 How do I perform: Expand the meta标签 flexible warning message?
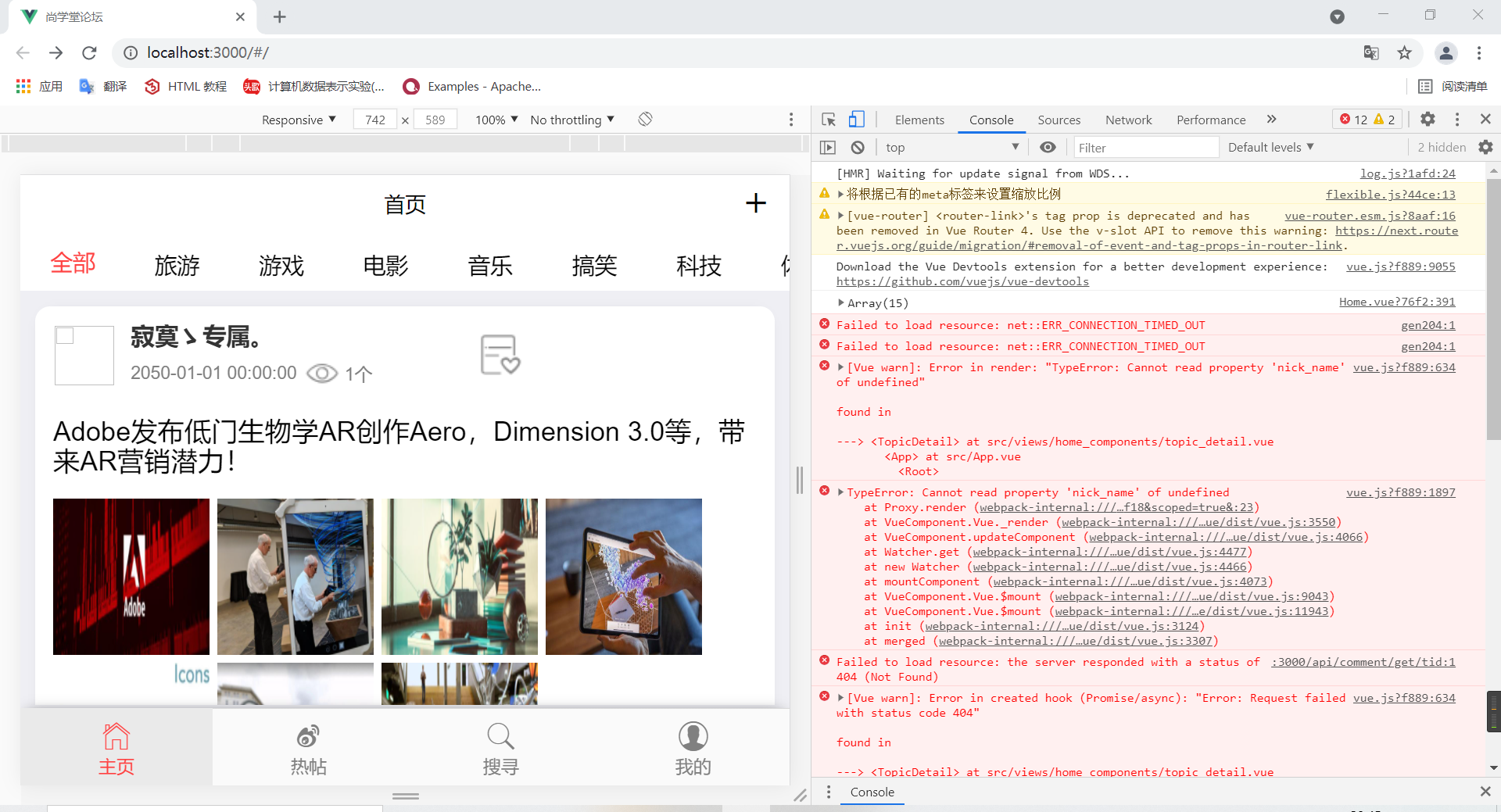[841, 194]
